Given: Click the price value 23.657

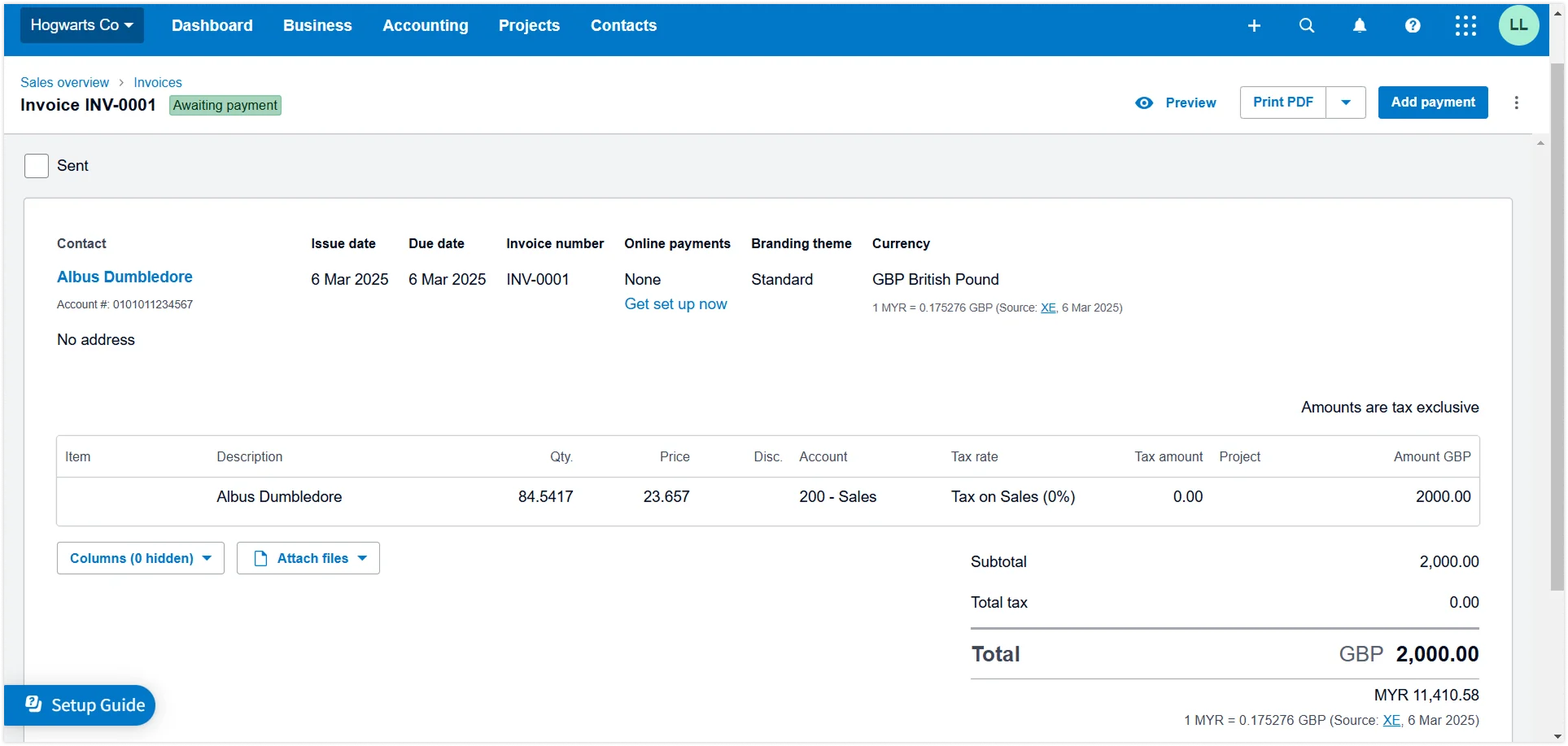Looking at the screenshot, I should [x=666, y=496].
